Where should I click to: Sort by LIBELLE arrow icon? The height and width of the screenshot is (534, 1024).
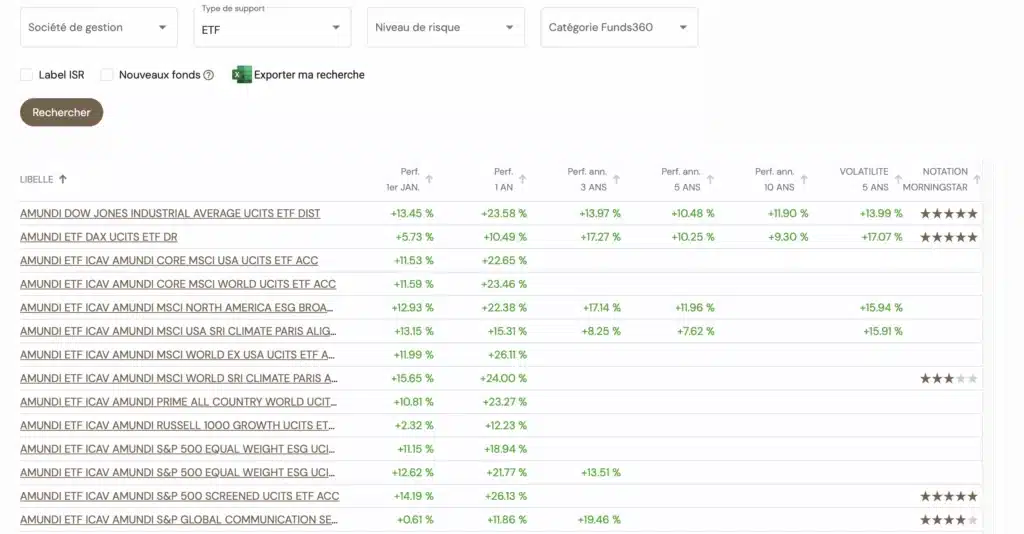pyautogui.click(x=63, y=179)
